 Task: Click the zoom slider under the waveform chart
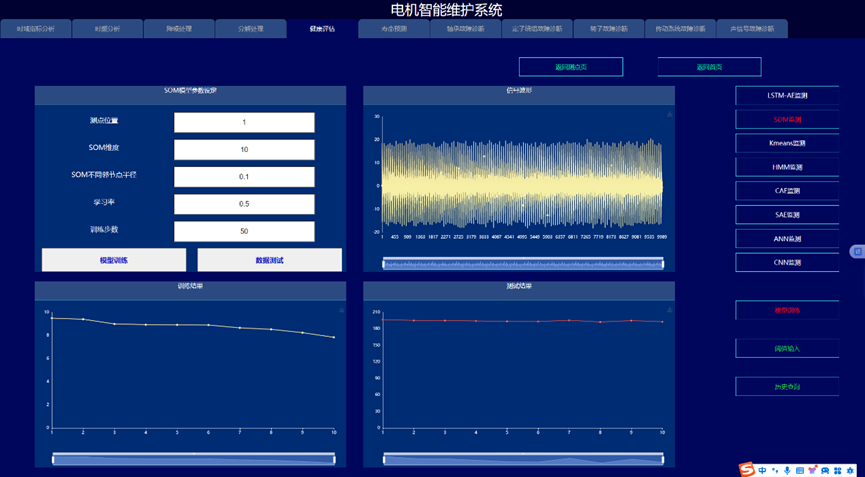pyautogui.click(x=522, y=264)
